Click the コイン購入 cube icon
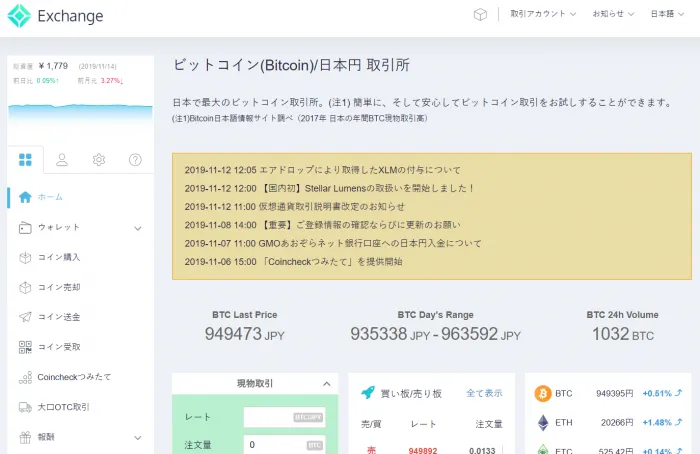The width and height of the screenshot is (700, 454). 25,258
